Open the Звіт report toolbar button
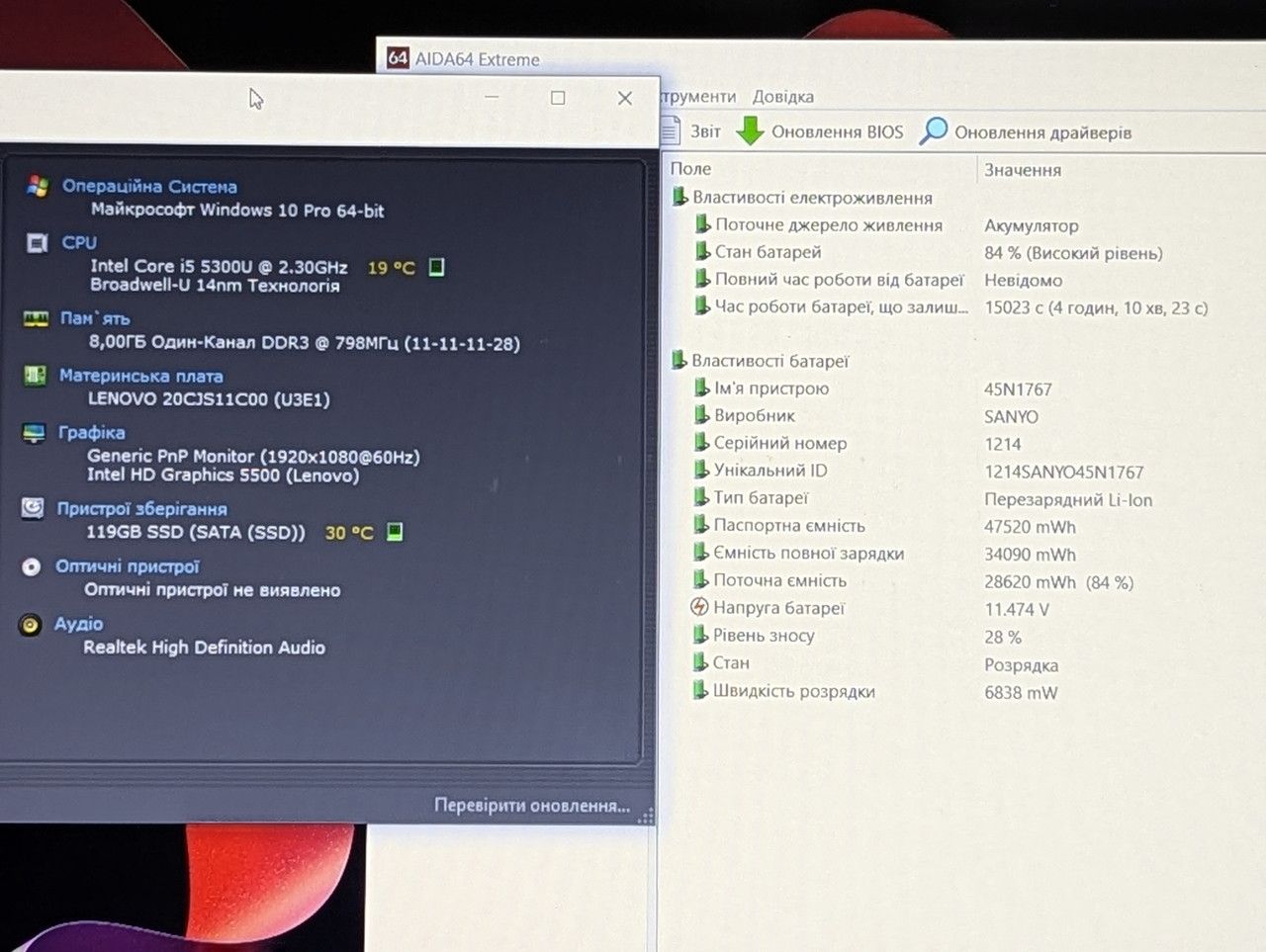 pos(691,130)
